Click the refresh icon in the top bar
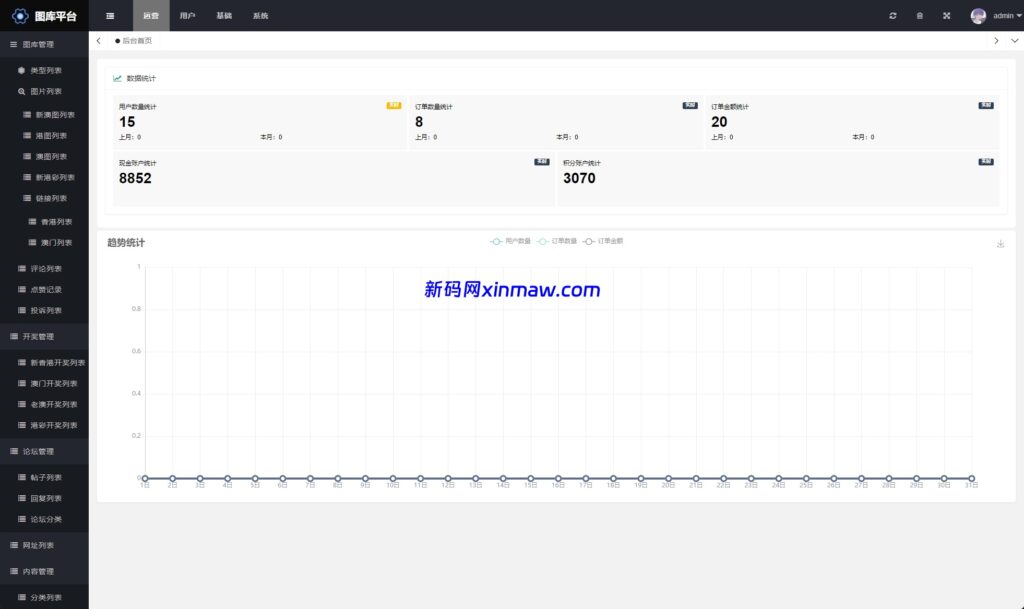The width and height of the screenshot is (1024, 609). coord(891,15)
